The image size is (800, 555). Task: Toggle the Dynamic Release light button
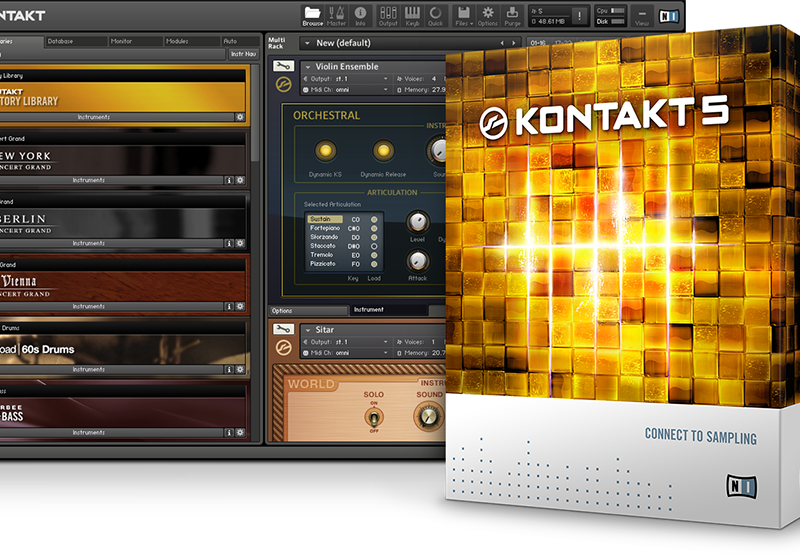(383, 150)
